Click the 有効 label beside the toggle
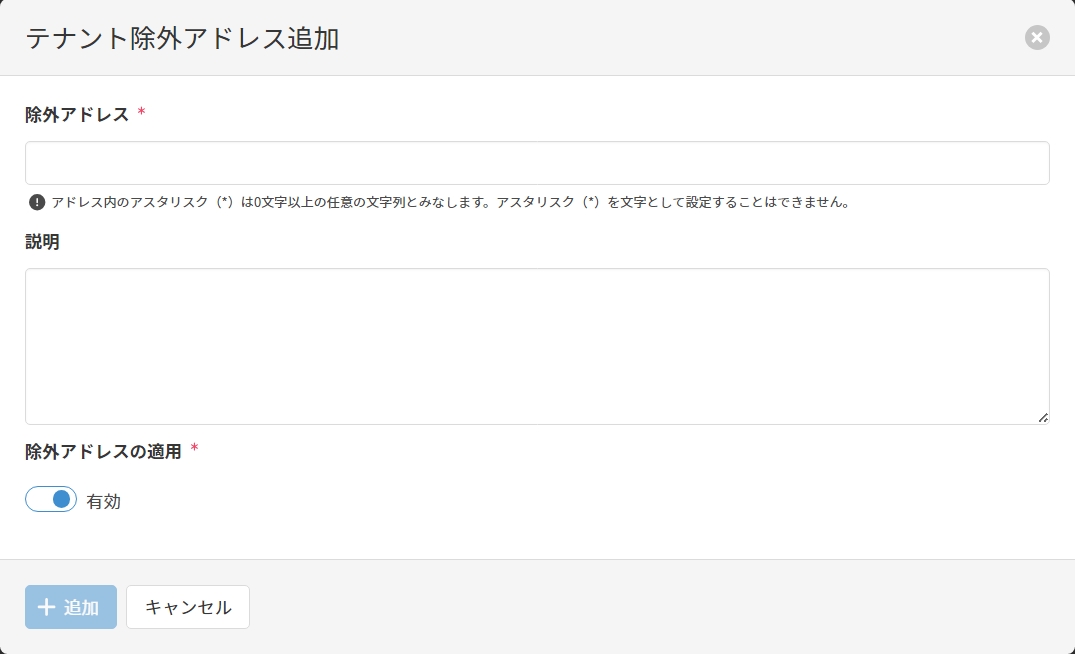The image size is (1075, 654). [104, 502]
